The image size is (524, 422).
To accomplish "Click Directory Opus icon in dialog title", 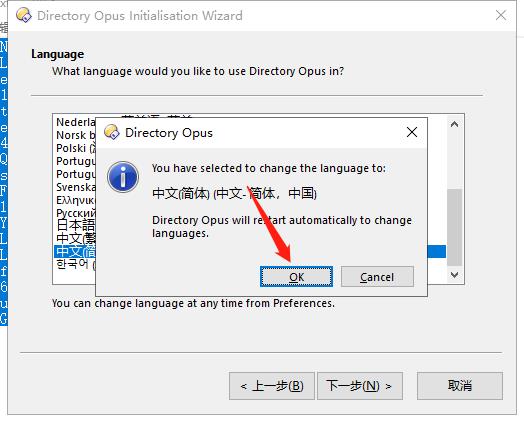I will coord(112,132).
